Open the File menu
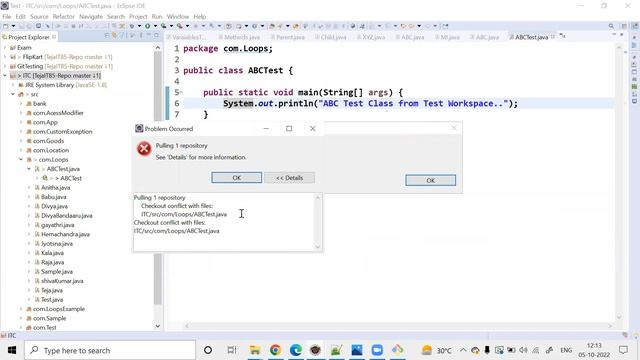The width and height of the screenshot is (640, 360). tap(7, 16)
